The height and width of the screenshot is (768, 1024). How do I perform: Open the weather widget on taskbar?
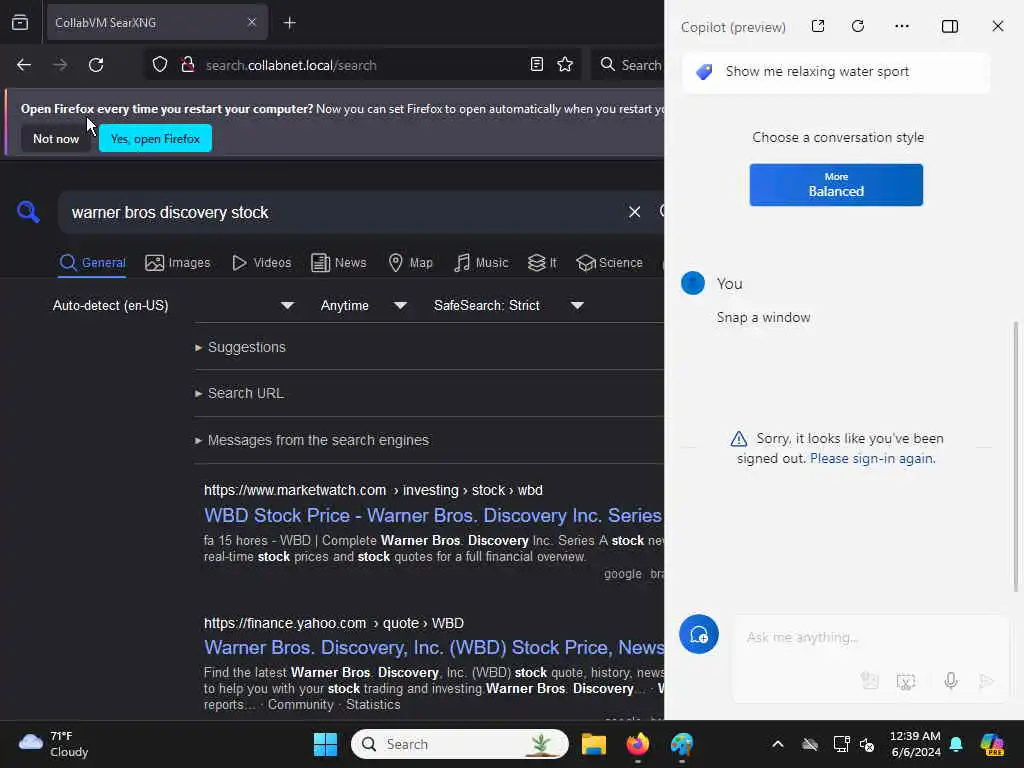(x=54, y=744)
